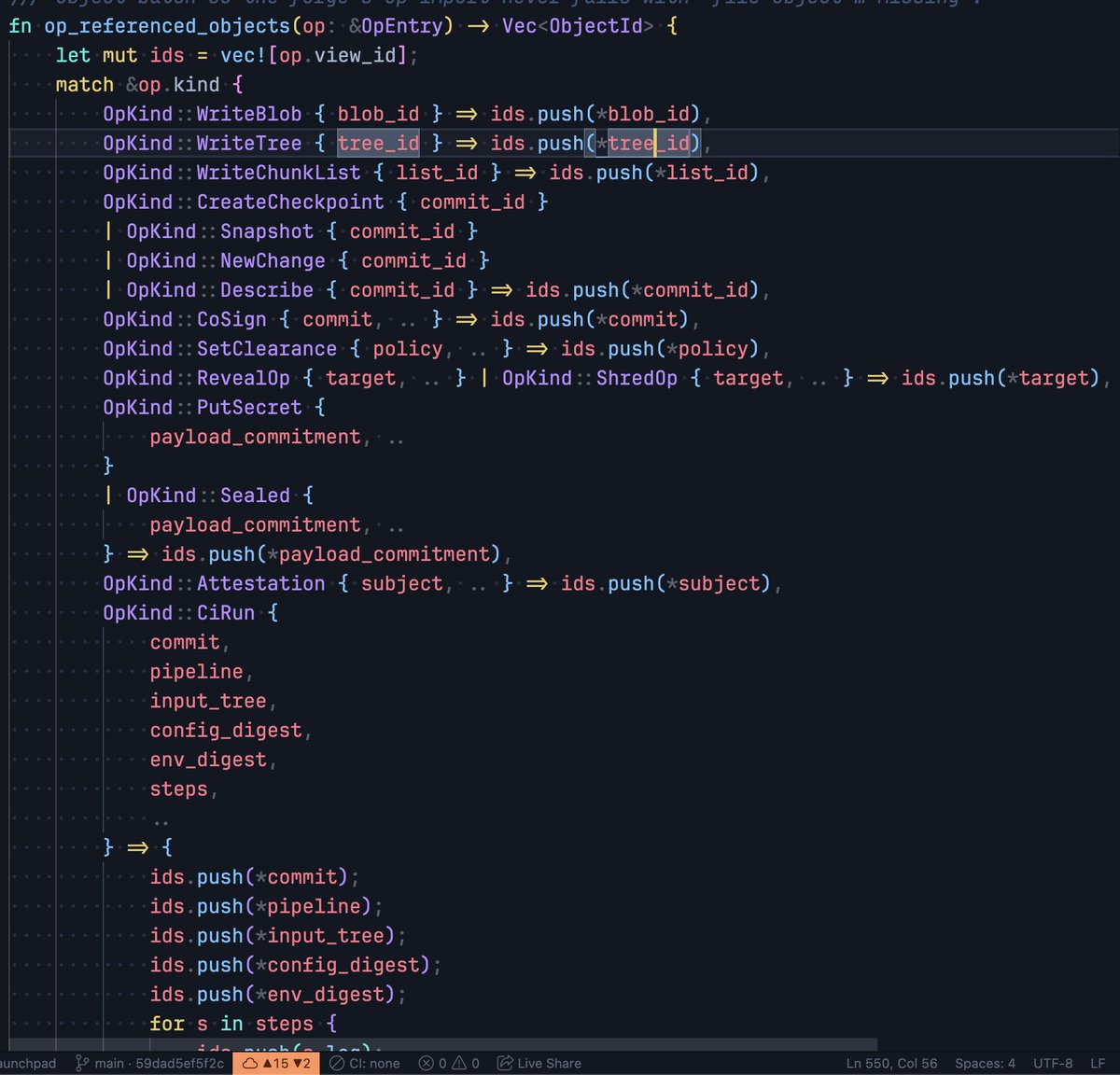The image size is (1120, 1075).
Task: Click the Sealed variant
Action: click(x=255, y=496)
